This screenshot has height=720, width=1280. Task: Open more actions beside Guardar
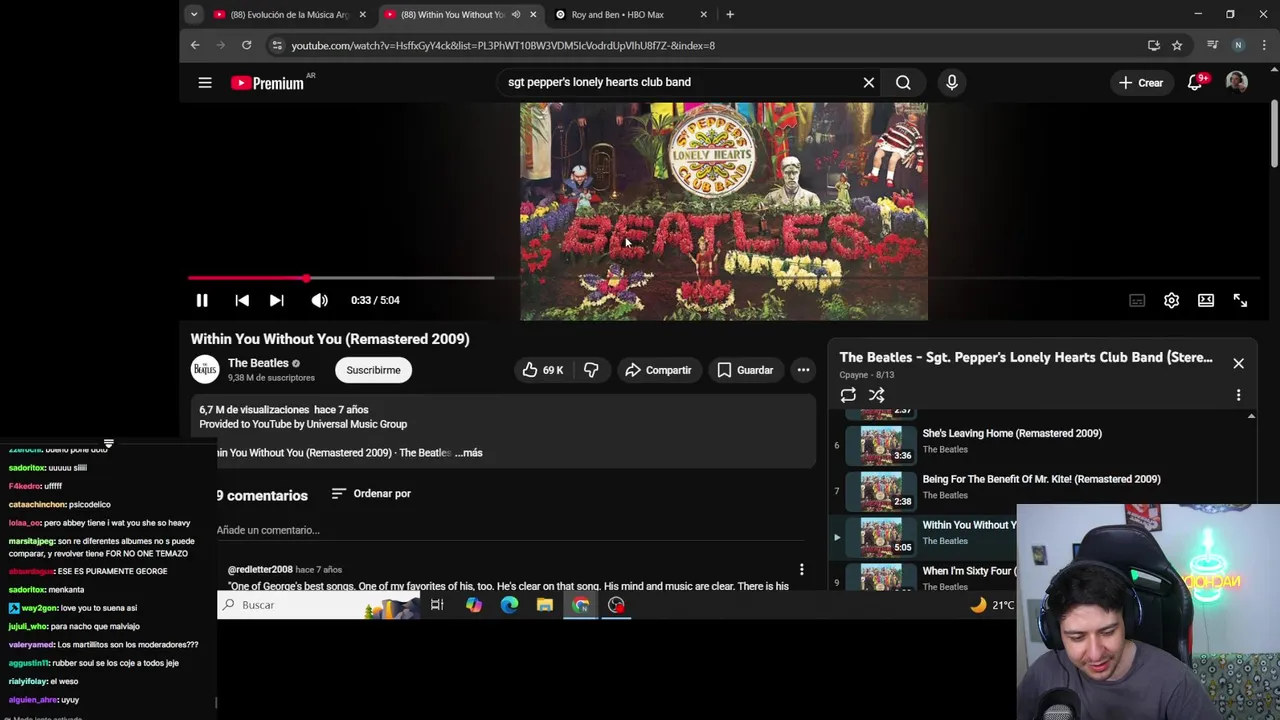tap(803, 370)
